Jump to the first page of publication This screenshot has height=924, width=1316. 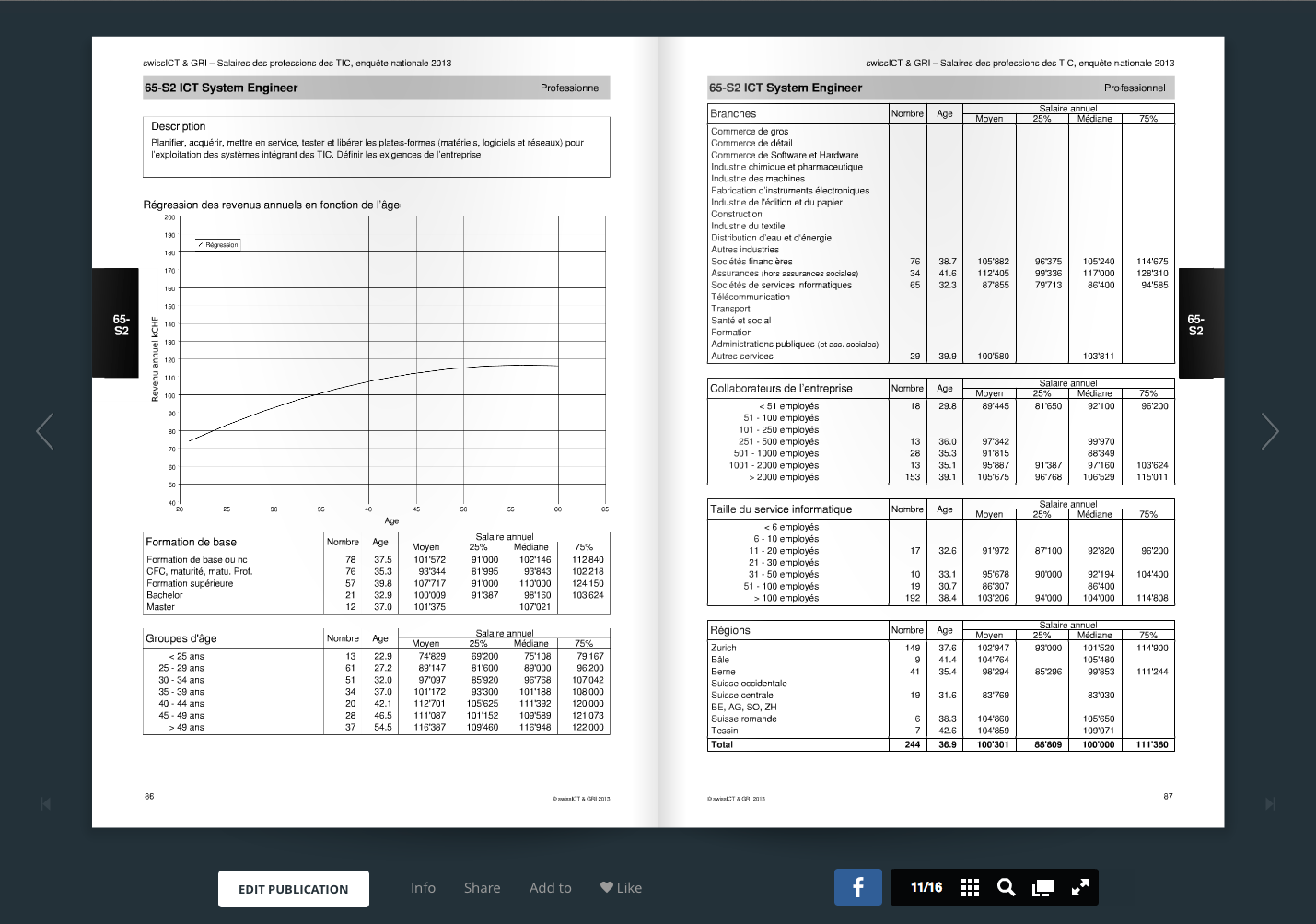point(45,804)
